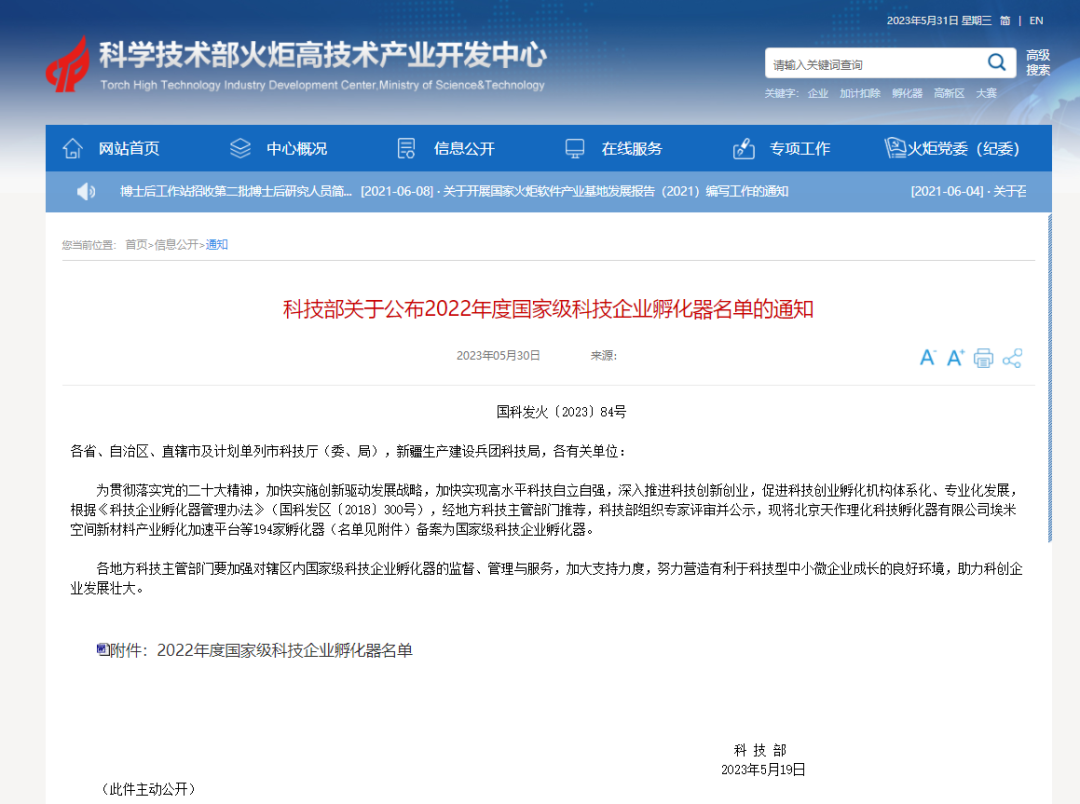Click the loudspeaker icon on the news ticker
The height and width of the screenshot is (804, 1080).
[84, 191]
